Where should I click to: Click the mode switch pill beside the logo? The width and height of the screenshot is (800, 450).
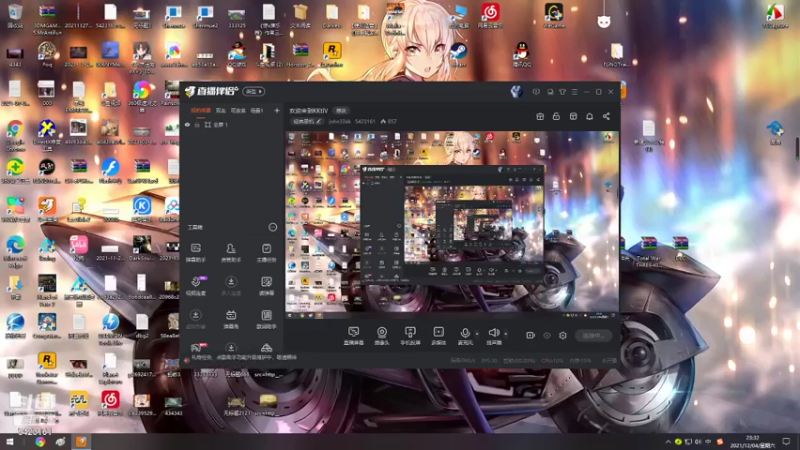tap(254, 91)
